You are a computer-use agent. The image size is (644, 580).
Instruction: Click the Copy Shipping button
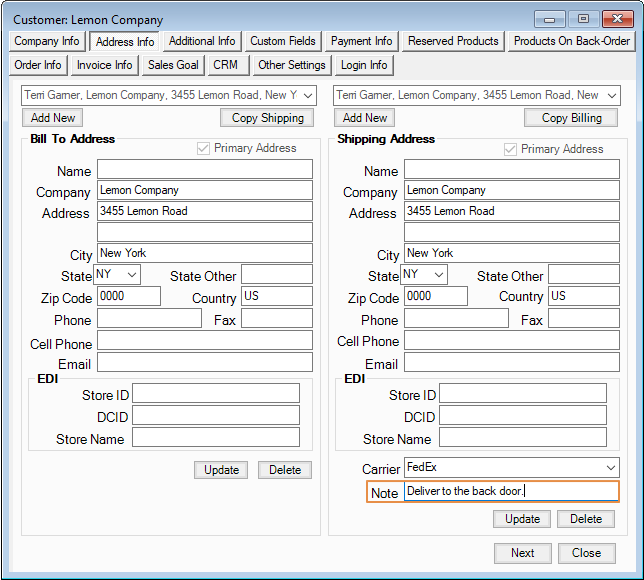(x=267, y=118)
